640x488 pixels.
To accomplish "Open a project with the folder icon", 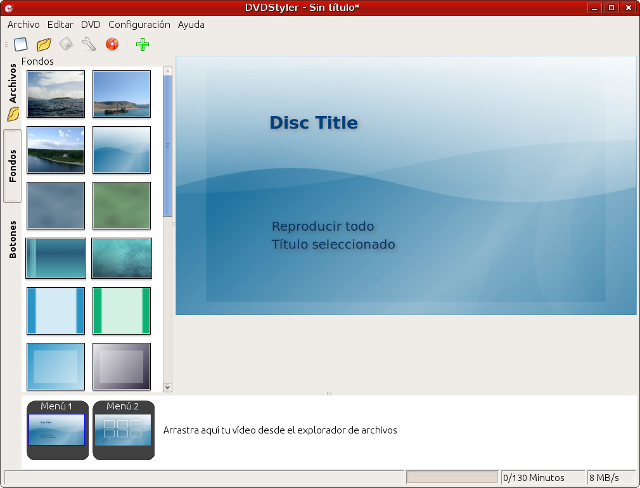I will click(43, 44).
